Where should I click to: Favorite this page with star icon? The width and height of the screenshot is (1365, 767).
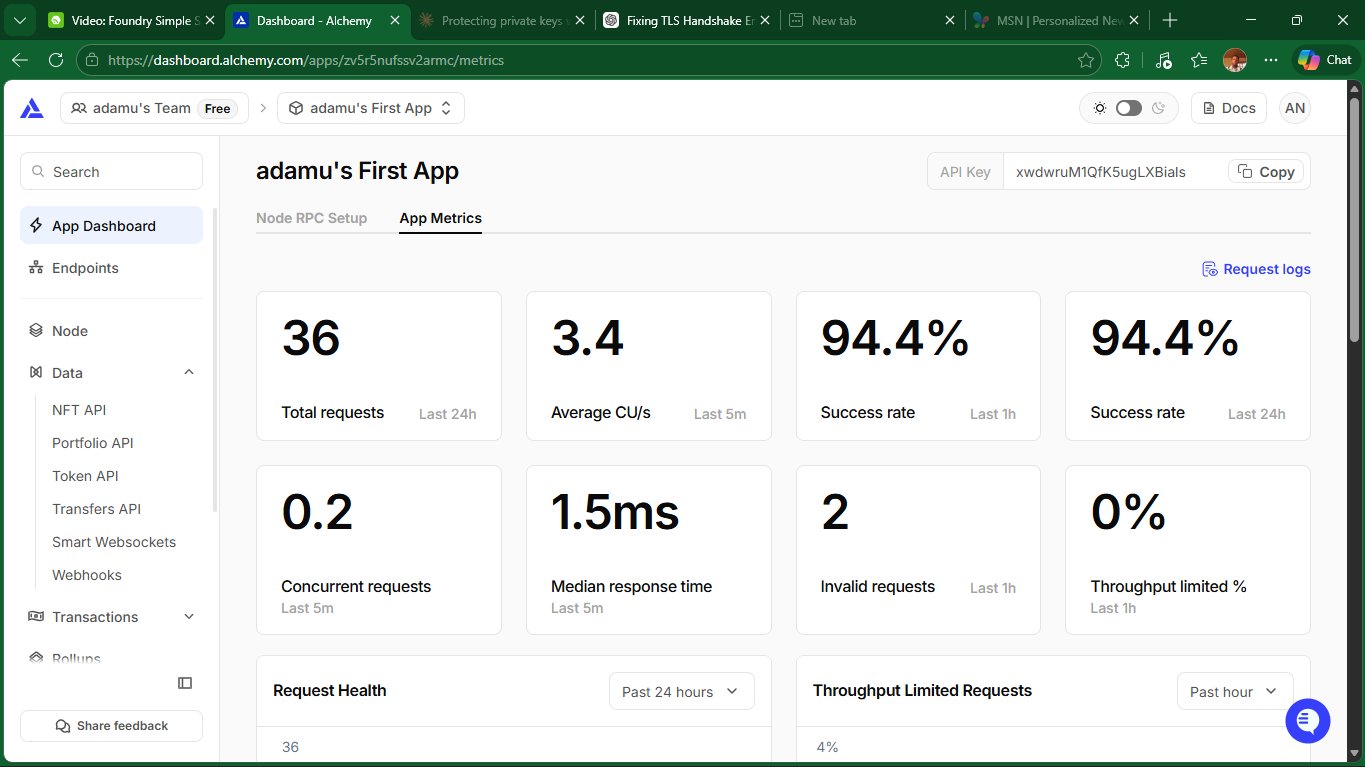[x=1085, y=60]
